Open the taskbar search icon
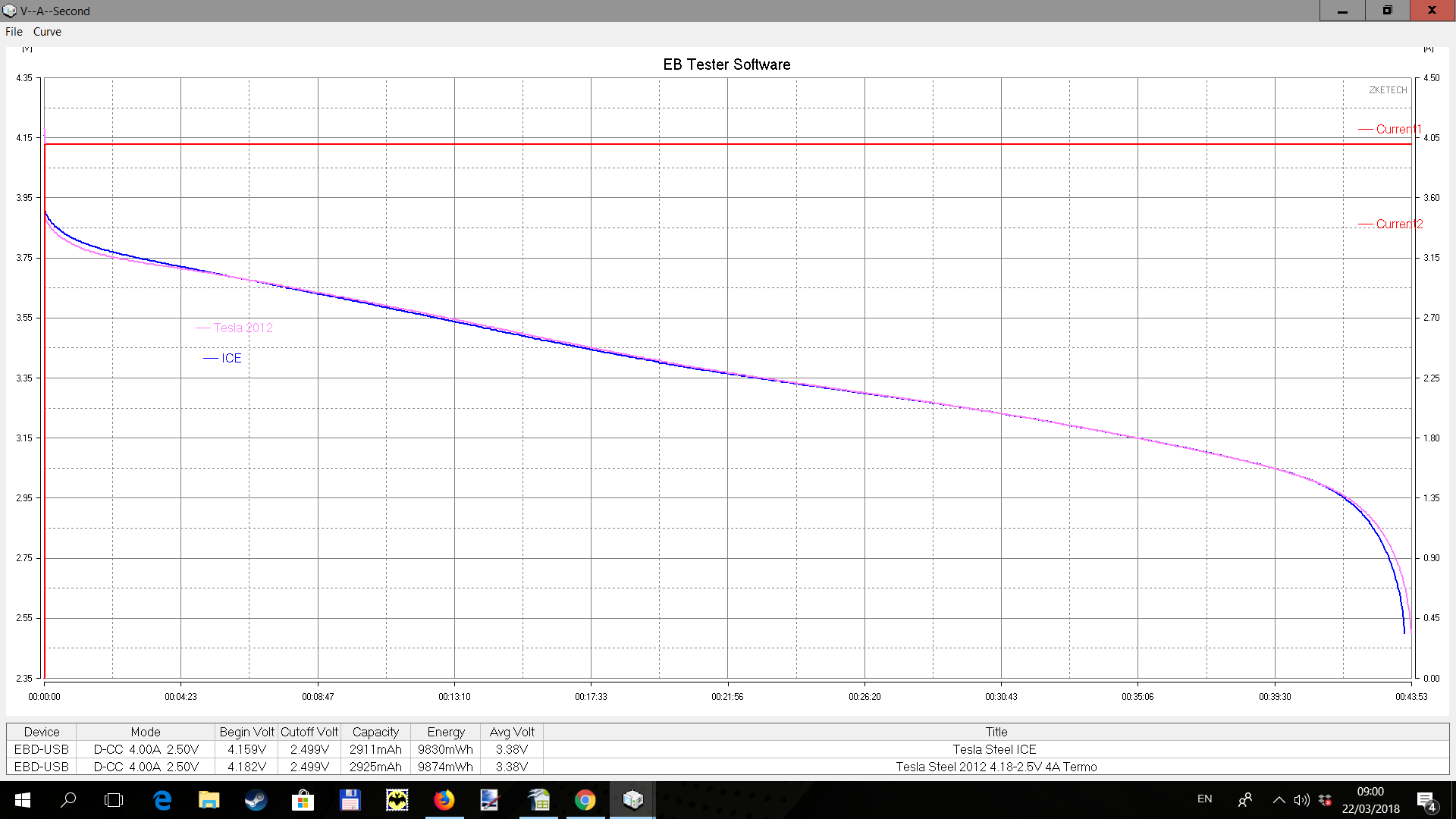 pos(68,800)
